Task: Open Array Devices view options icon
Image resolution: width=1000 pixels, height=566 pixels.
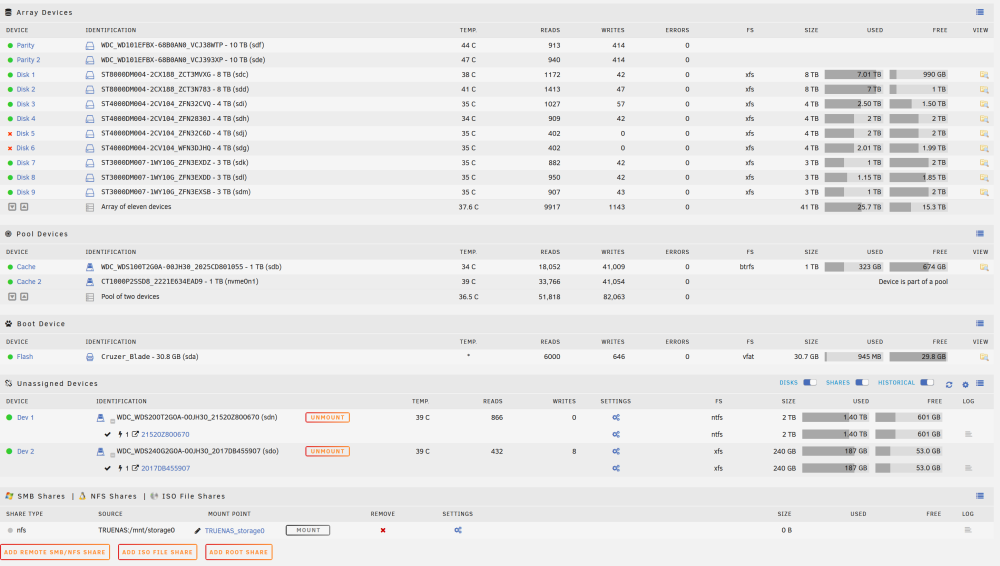Action: pyautogui.click(x=980, y=12)
